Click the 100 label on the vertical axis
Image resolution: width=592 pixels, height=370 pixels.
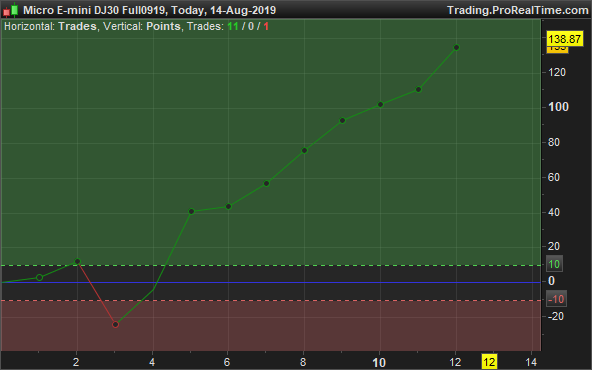coord(558,107)
